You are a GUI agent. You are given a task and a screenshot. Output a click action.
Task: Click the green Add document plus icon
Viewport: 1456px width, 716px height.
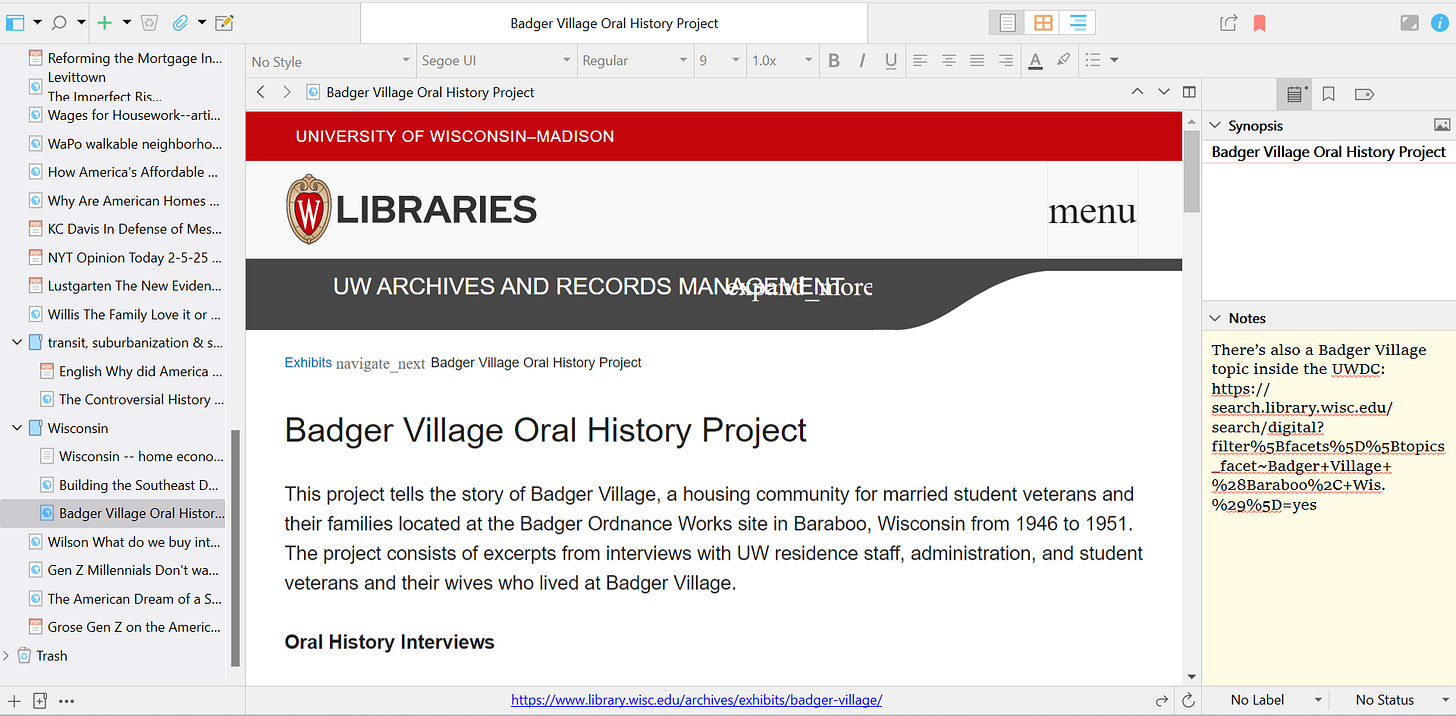click(104, 22)
